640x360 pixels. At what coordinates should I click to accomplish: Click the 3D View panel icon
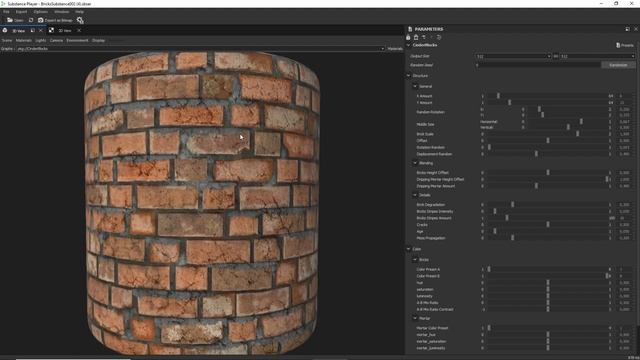[x=5, y=30]
